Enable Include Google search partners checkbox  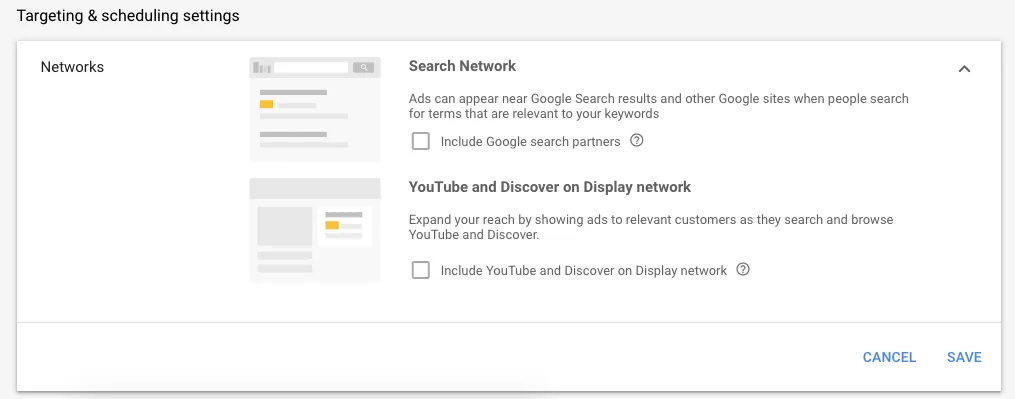(x=421, y=141)
